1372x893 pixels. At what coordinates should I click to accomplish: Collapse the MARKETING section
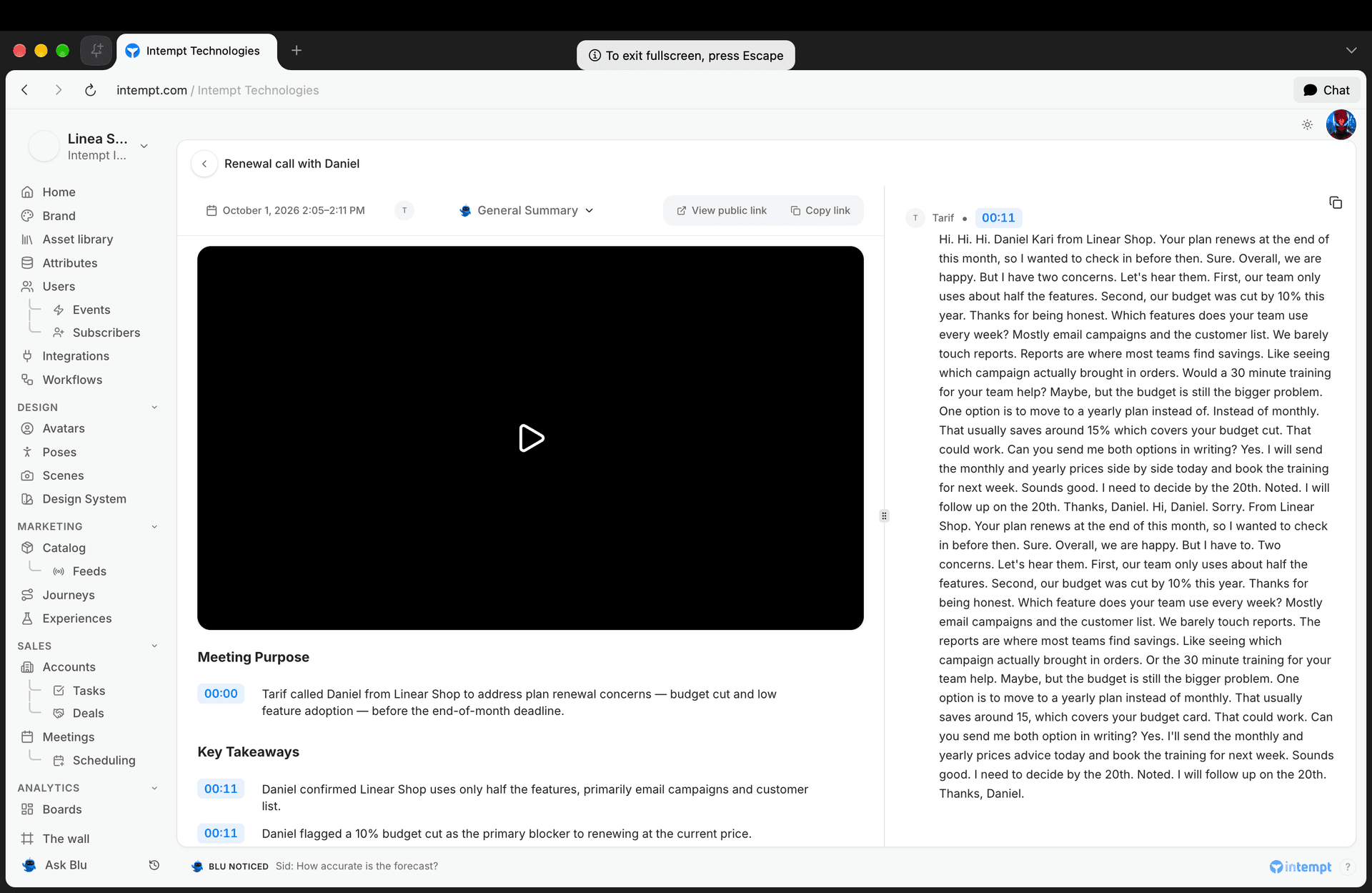pos(154,527)
